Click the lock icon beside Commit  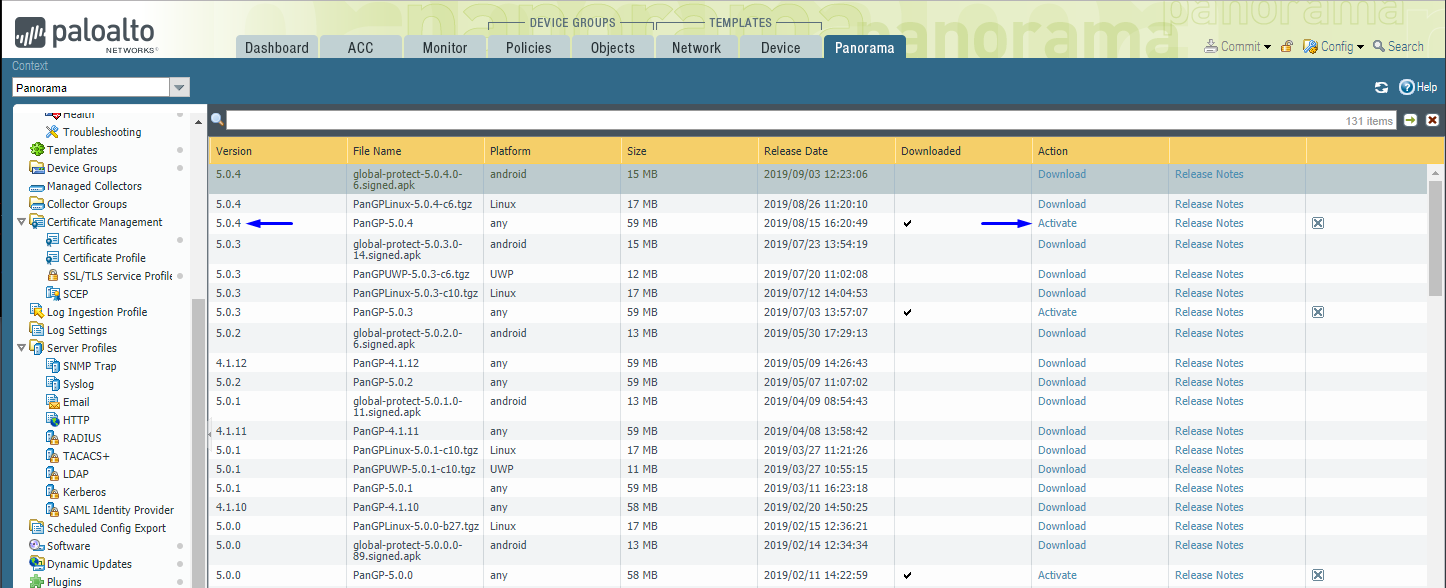click(1288, 46)
